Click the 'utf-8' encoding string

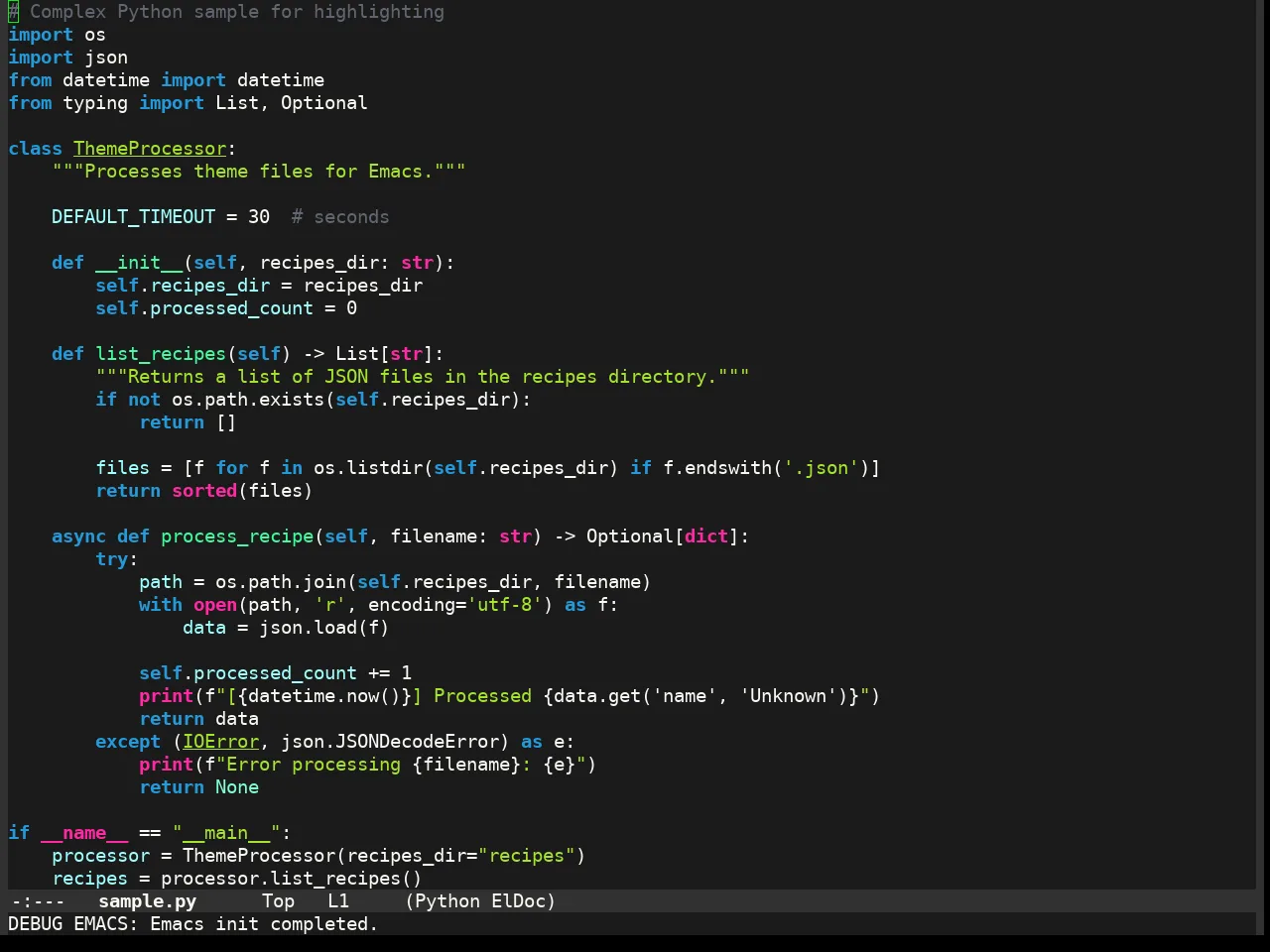pos(504,605)
